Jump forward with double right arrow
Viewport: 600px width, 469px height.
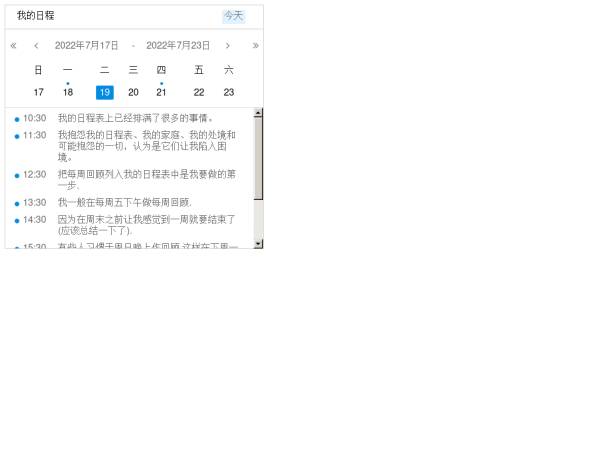255,46
